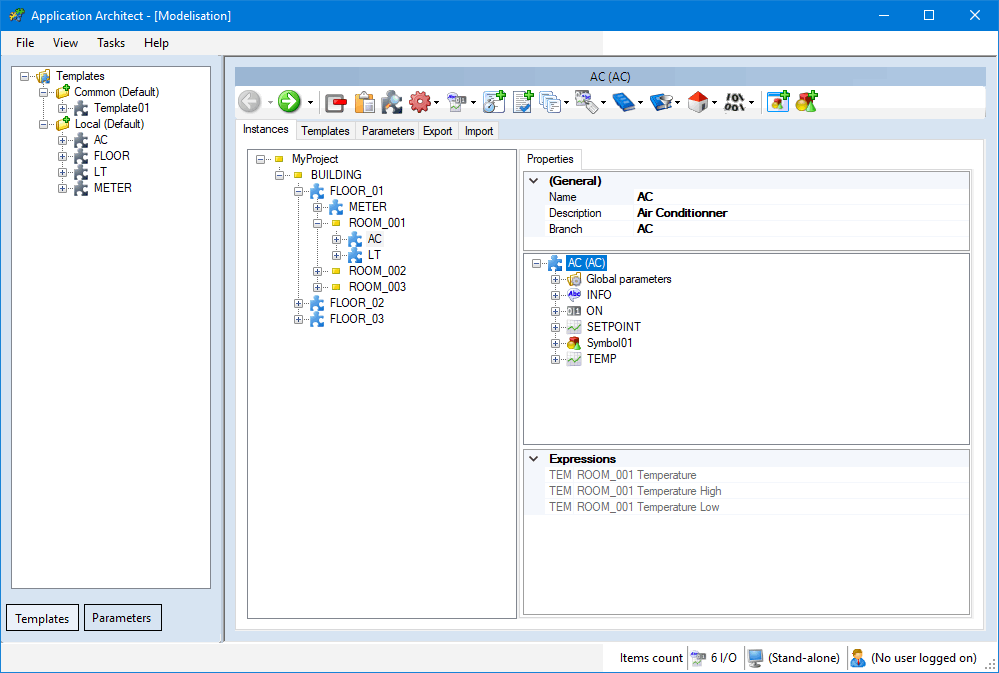Click the Global parameters node icon
Screen dimensions: 999x673
[574, 279]
